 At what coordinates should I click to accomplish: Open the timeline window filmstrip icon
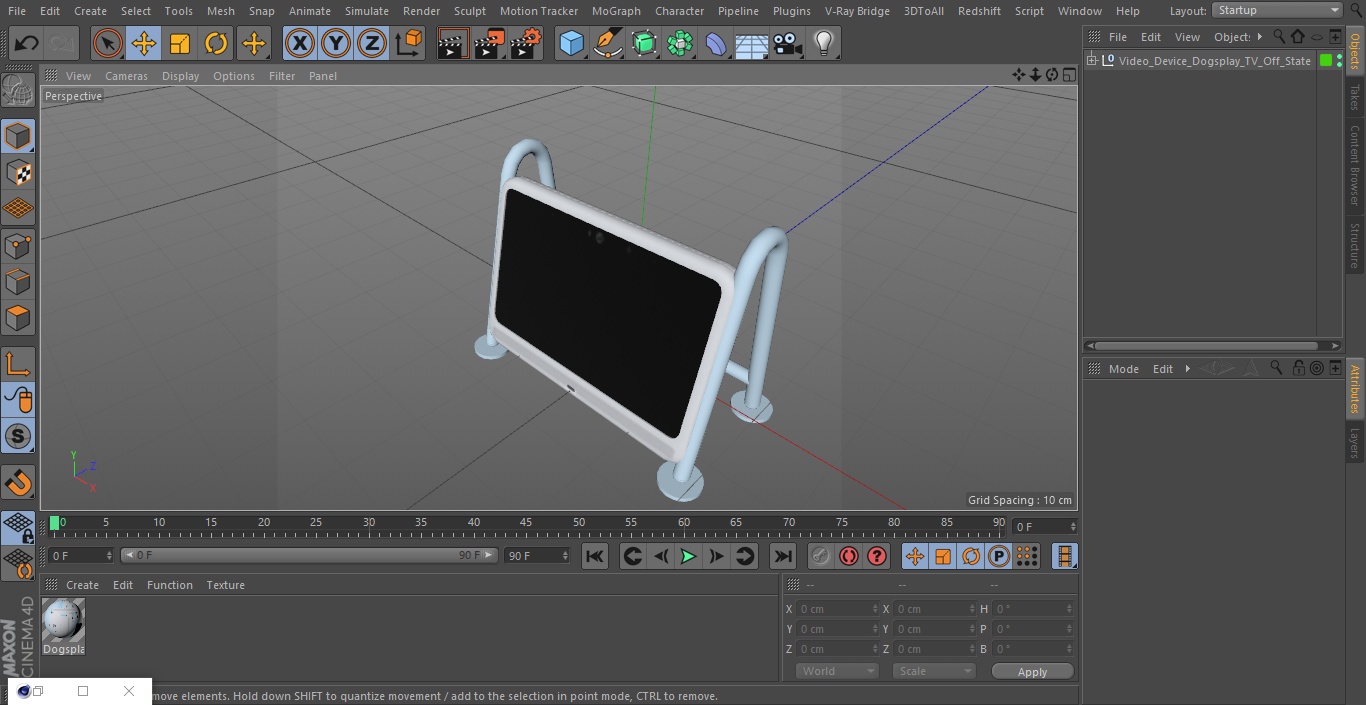pos(1066,557)
